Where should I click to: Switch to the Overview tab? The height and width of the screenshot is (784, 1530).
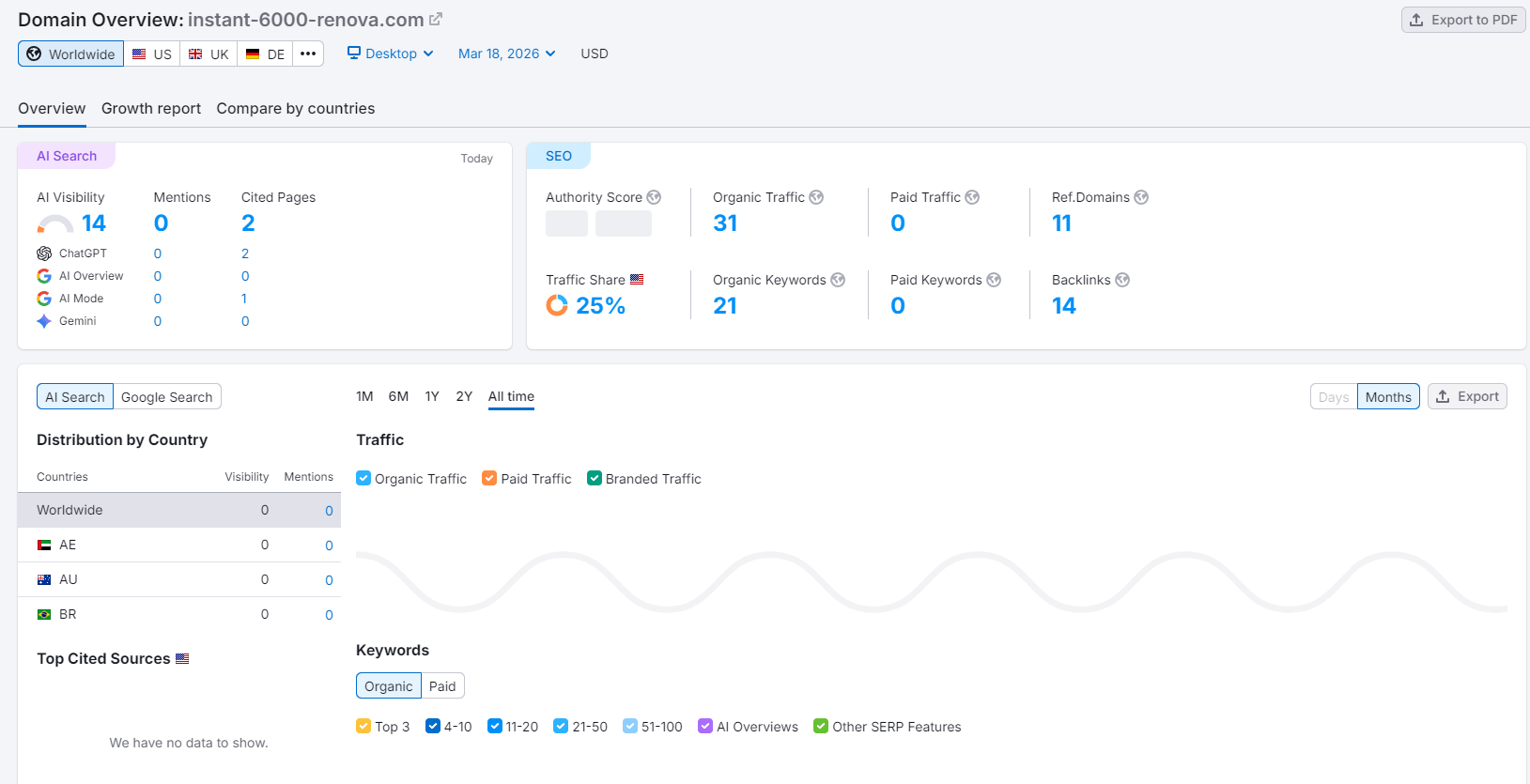[52, 109]
